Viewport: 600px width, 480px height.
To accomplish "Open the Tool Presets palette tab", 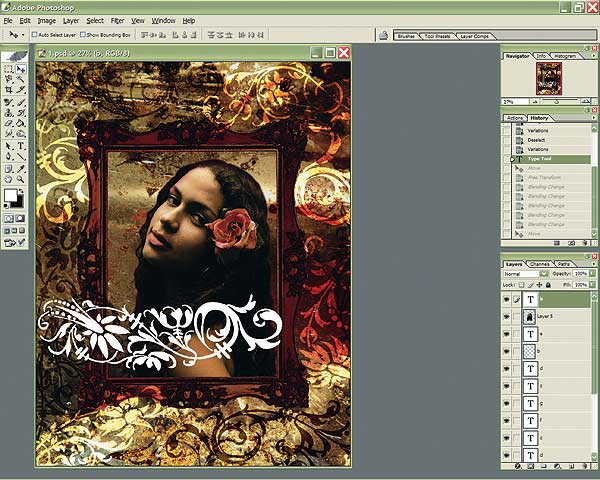I will click(437, 35).
